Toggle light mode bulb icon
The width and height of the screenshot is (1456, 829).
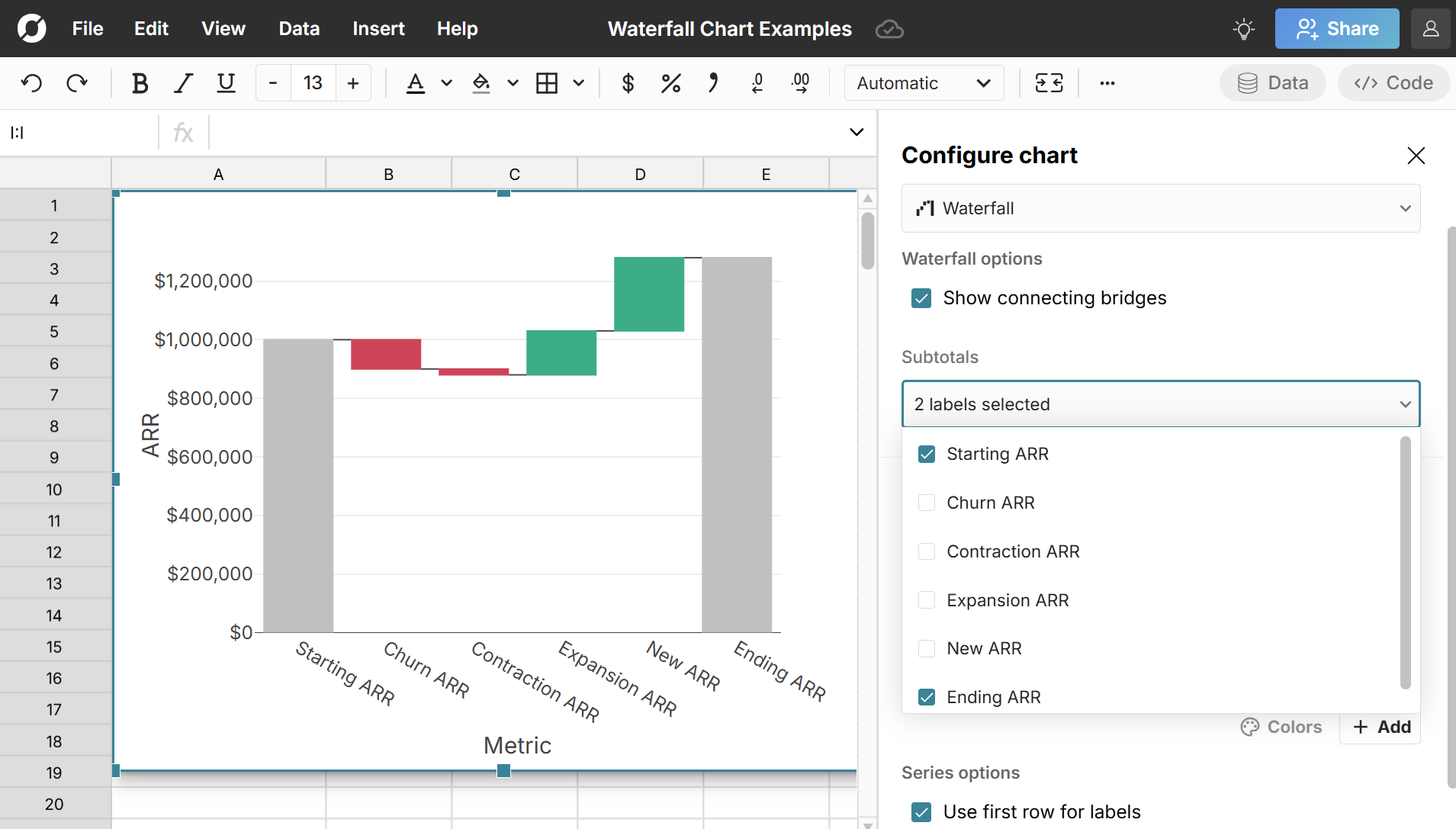(1243, 29)
